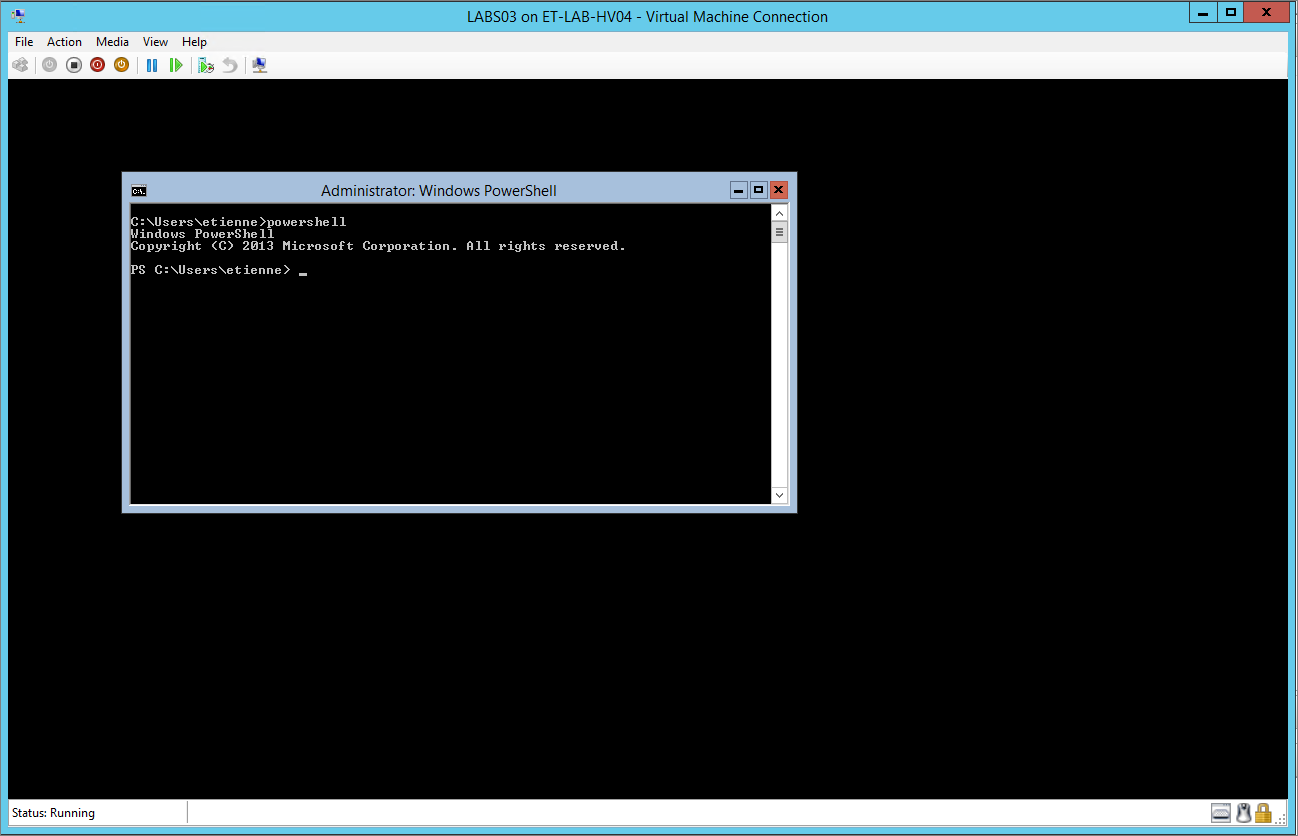Open the View menu
Screen dimensions: 1298x836
(155, 41)
